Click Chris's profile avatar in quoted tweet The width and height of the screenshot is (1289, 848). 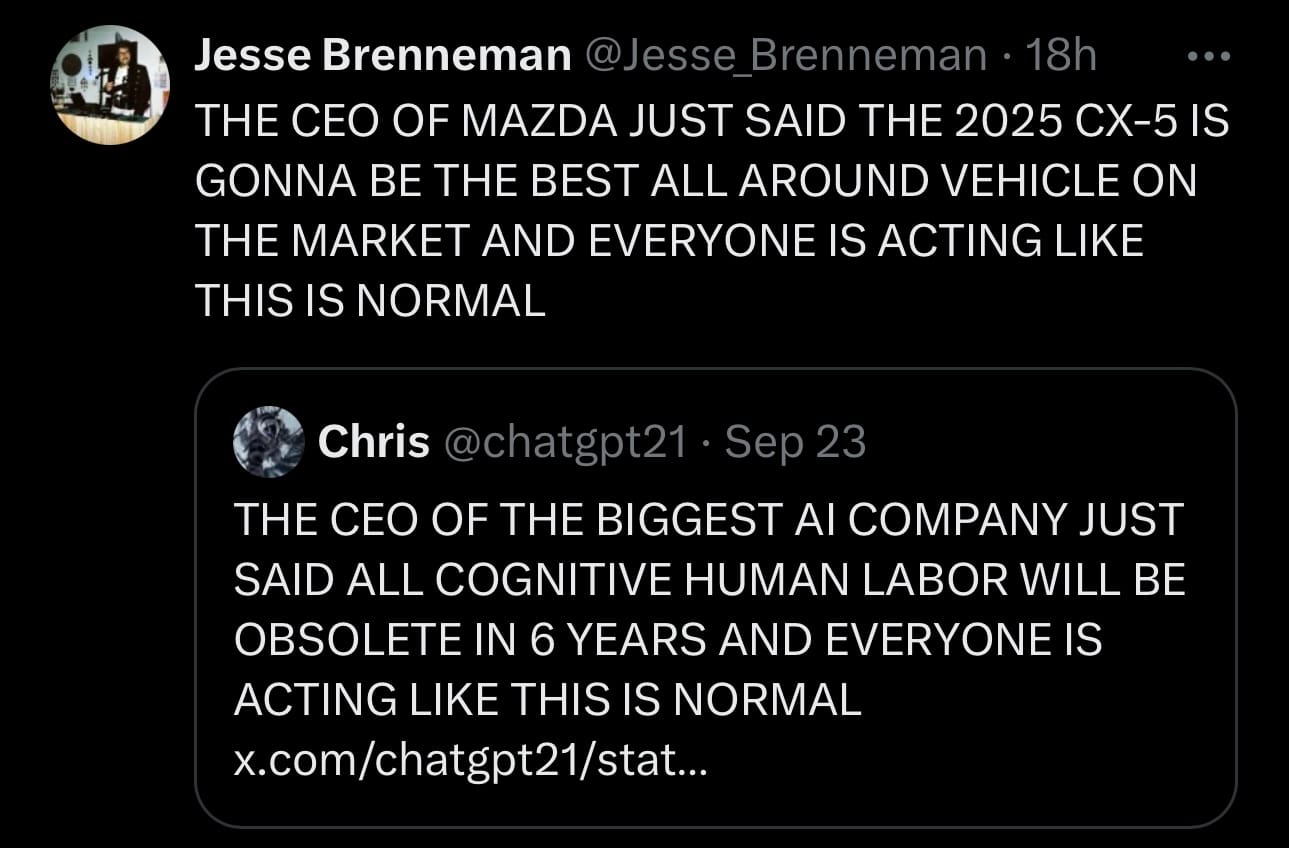[268, 442]
